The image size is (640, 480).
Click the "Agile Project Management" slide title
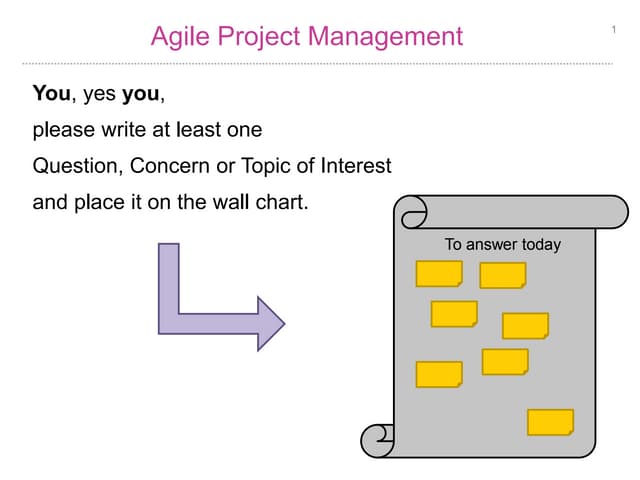point(306,37)
